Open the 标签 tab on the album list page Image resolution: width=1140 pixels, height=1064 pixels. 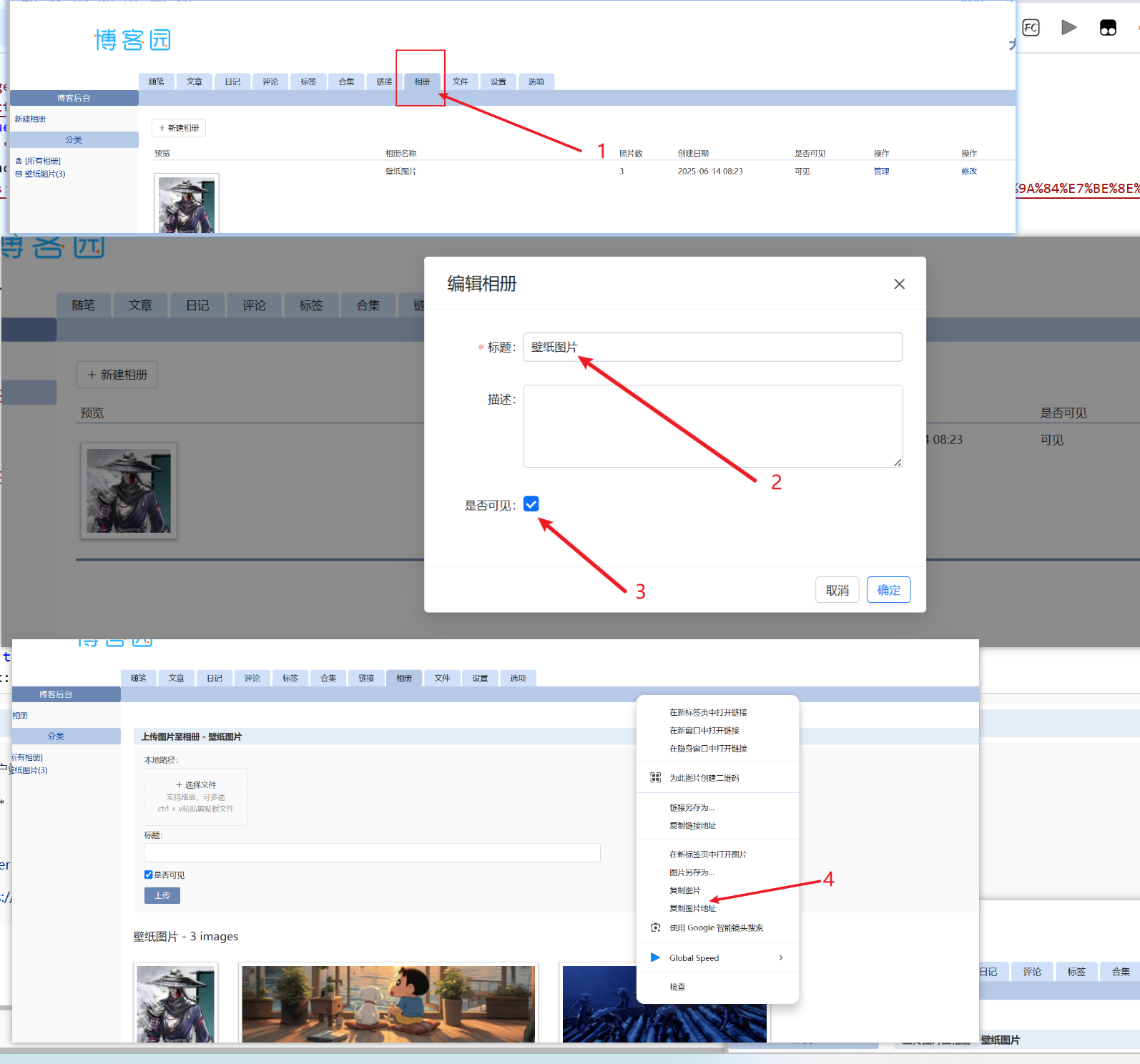[308, 82]
